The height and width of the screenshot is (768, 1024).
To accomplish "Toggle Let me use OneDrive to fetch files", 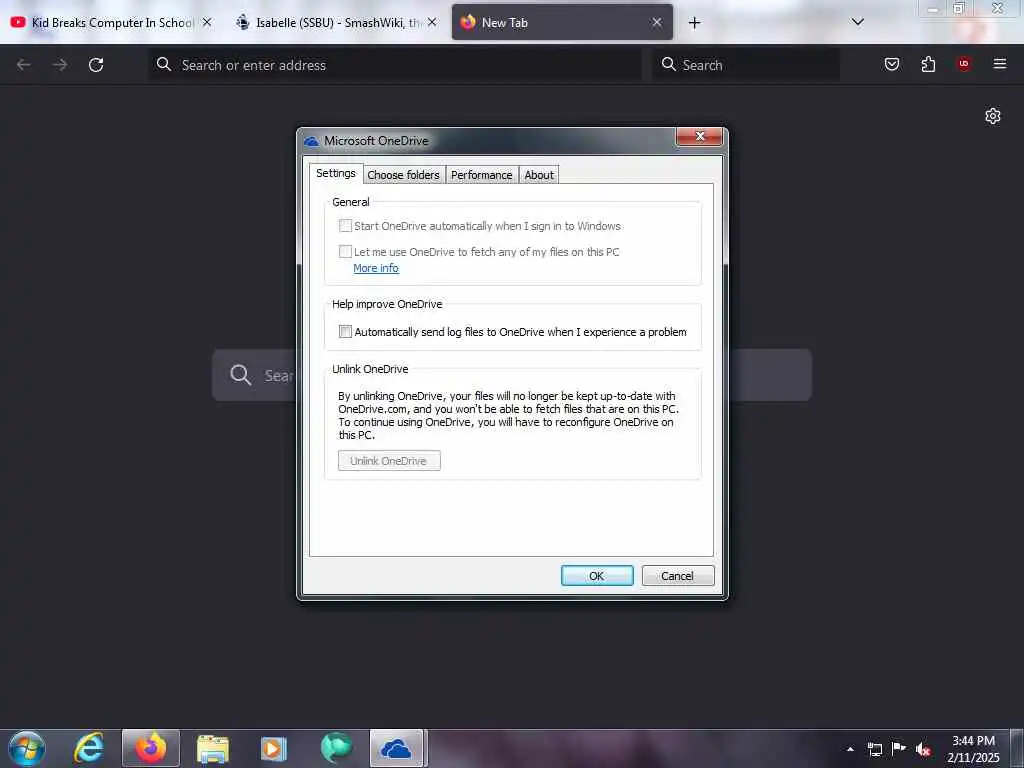I will 345,251.
